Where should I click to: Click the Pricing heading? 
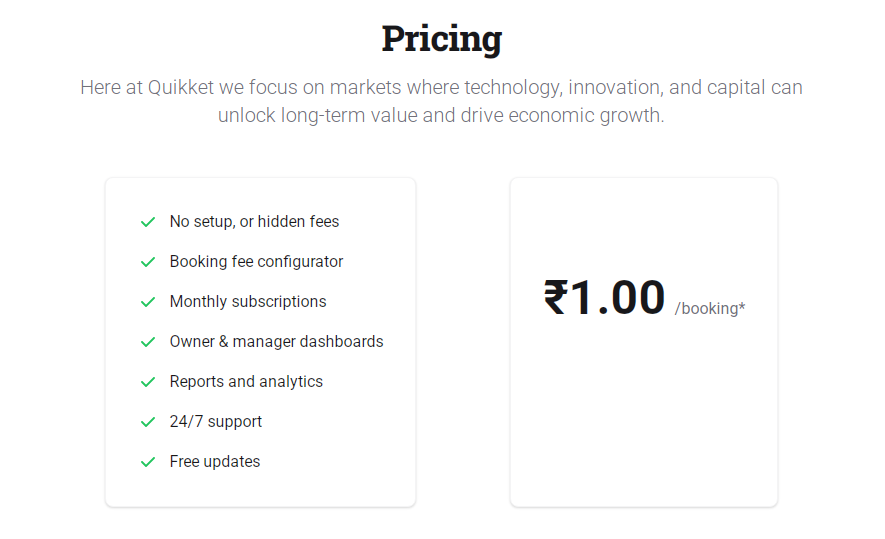(x=441, y=40)
